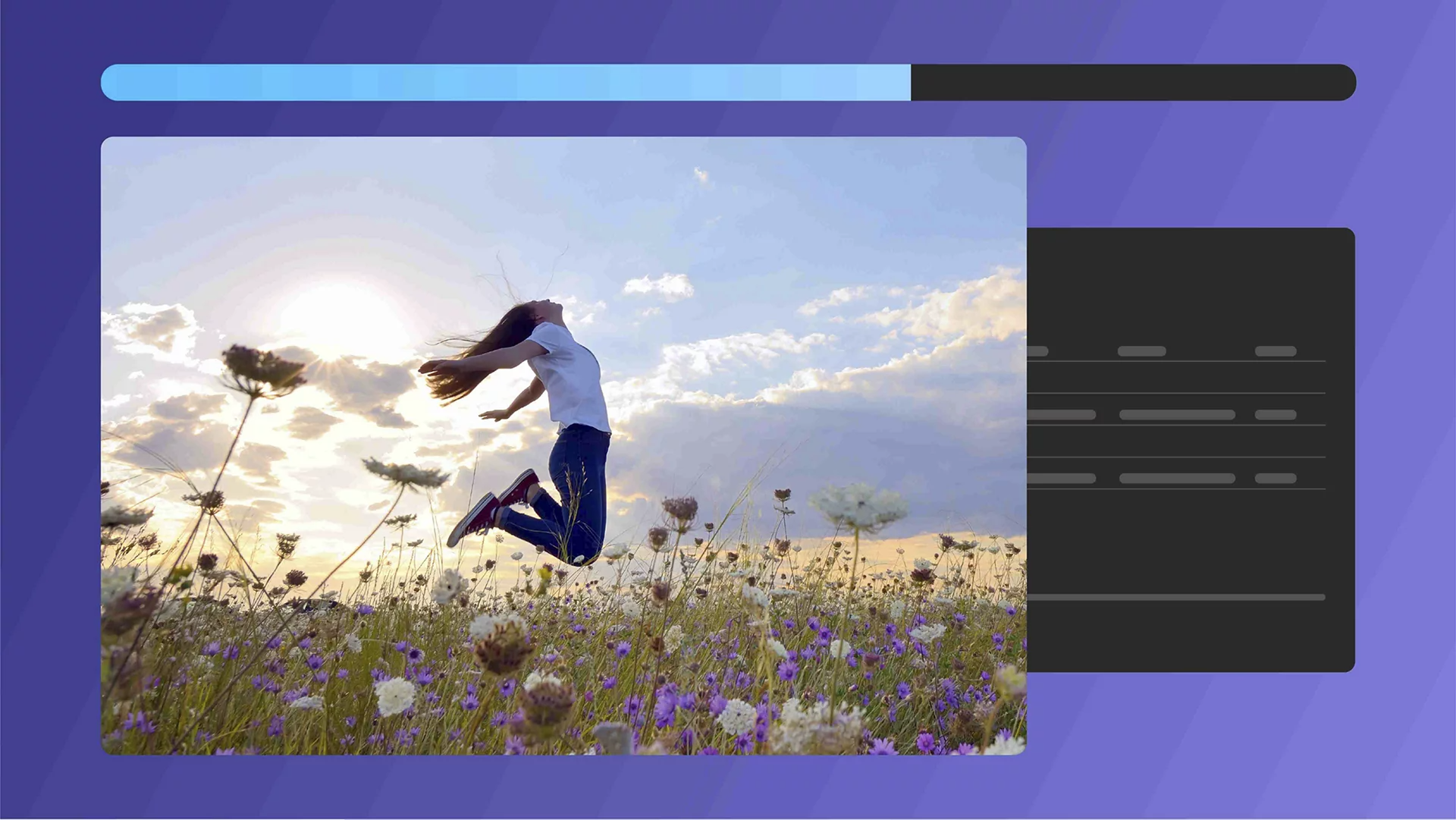Click where the blue progress fill ends
Image resolution: width=1456 pixels, height=820 pixels.
click(x=909, y=83)
